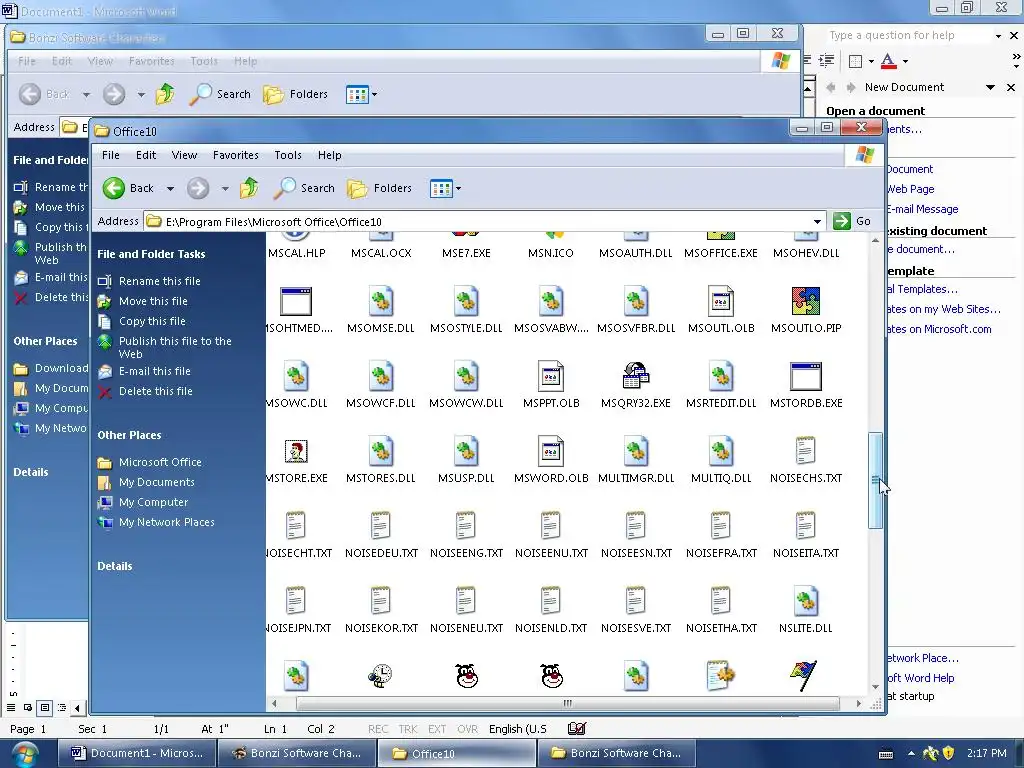1024x768 pixels.
Task: Click the Back button in Office10 window
Action: click(x=128, y=188)
